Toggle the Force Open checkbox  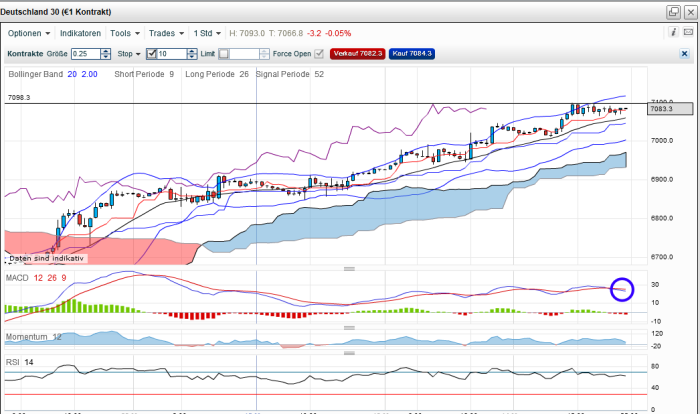point(319,54)
